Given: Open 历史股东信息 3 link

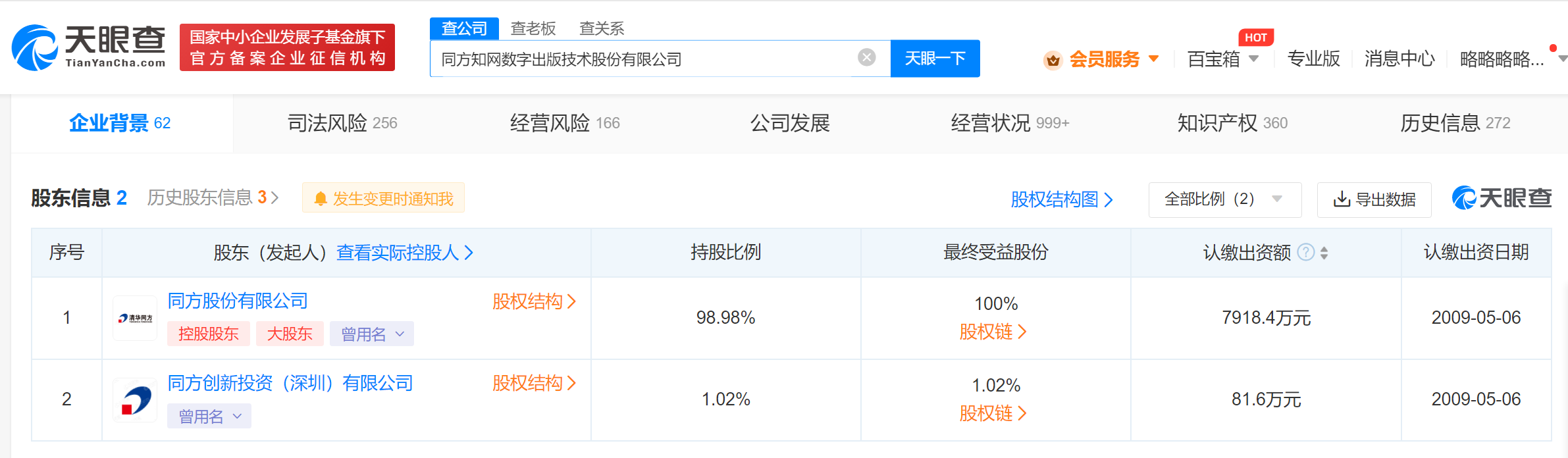Looking at the screenshot, I should point(213,197).
